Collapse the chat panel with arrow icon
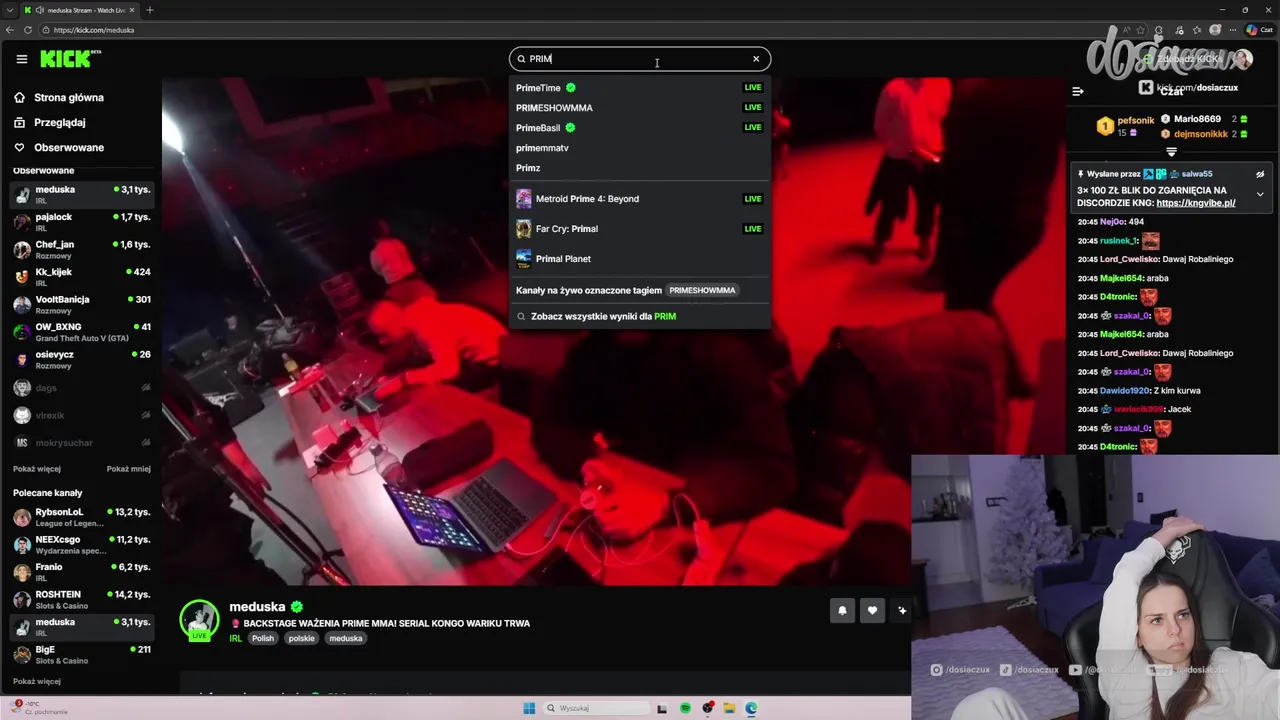1280x720 pixels. 1078,91
